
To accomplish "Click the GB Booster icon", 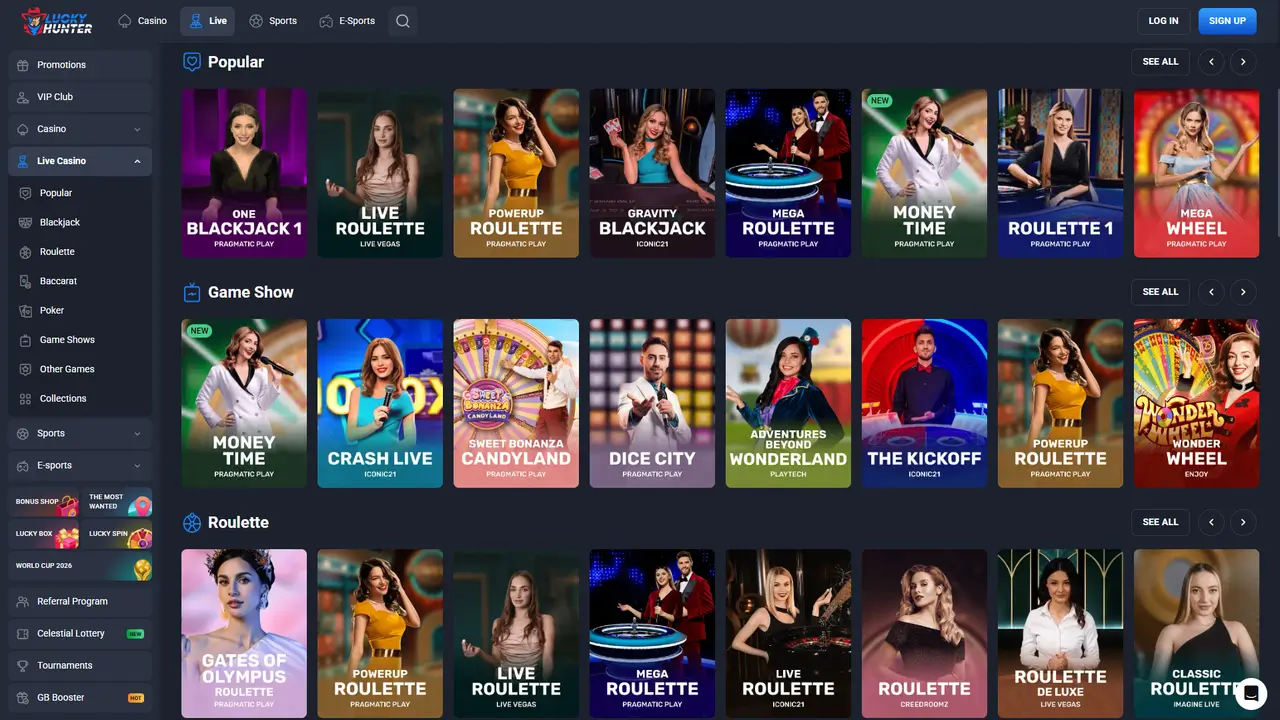I will pos(24,697).
